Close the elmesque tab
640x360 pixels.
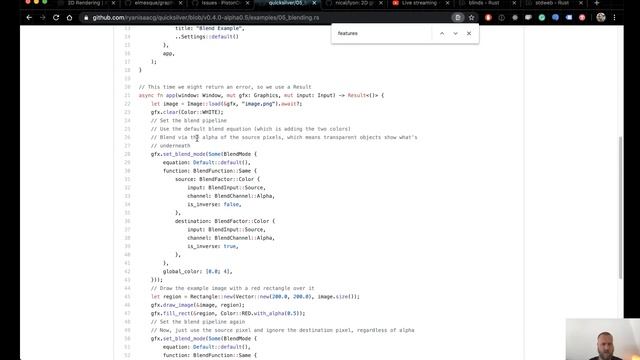click(180, 3)
